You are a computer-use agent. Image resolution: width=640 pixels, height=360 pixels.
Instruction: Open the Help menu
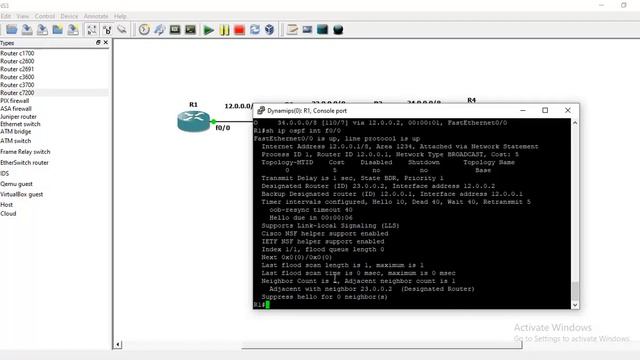pos(120,16)
